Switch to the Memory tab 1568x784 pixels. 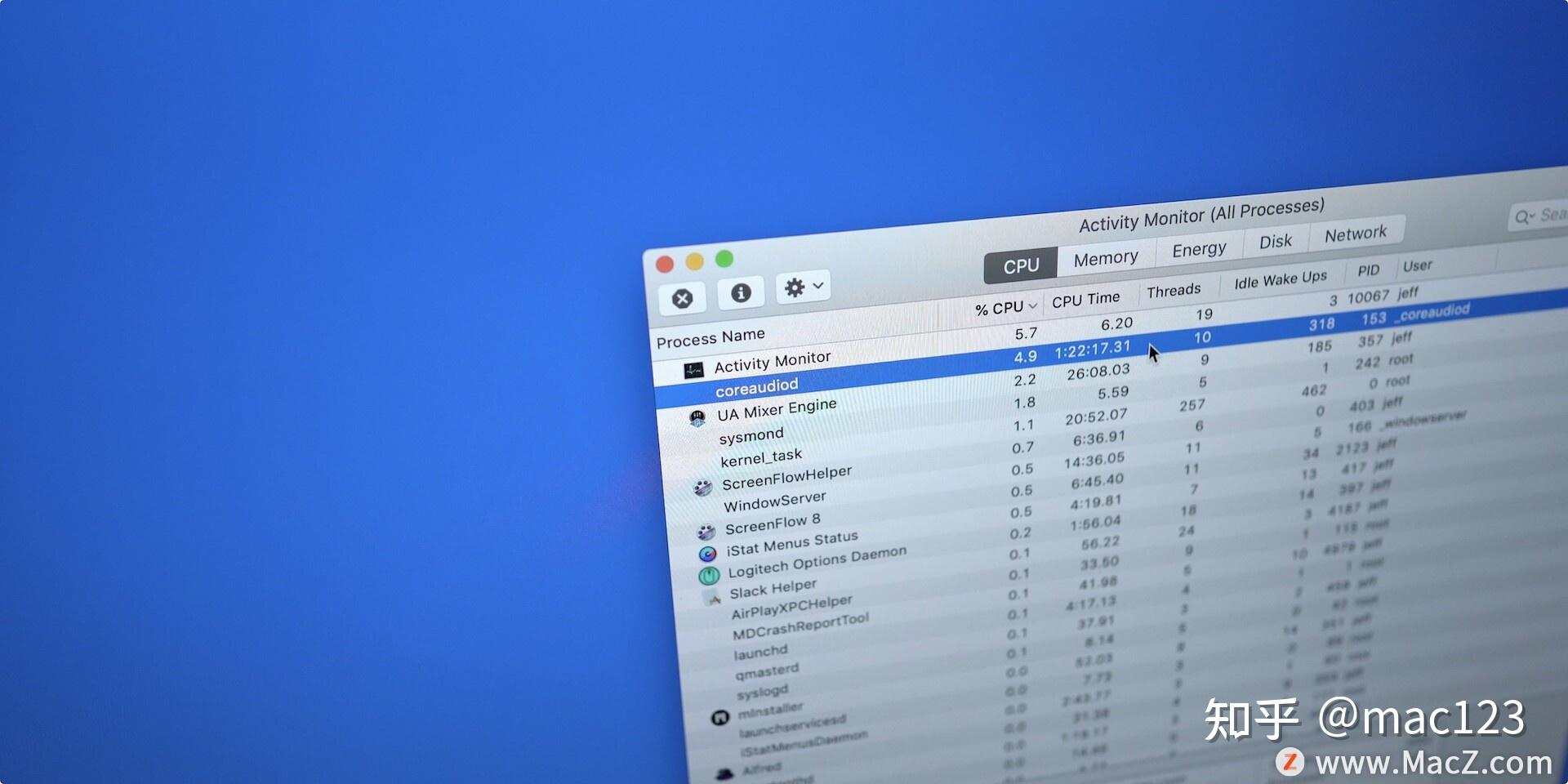[x=1106, y=258]
